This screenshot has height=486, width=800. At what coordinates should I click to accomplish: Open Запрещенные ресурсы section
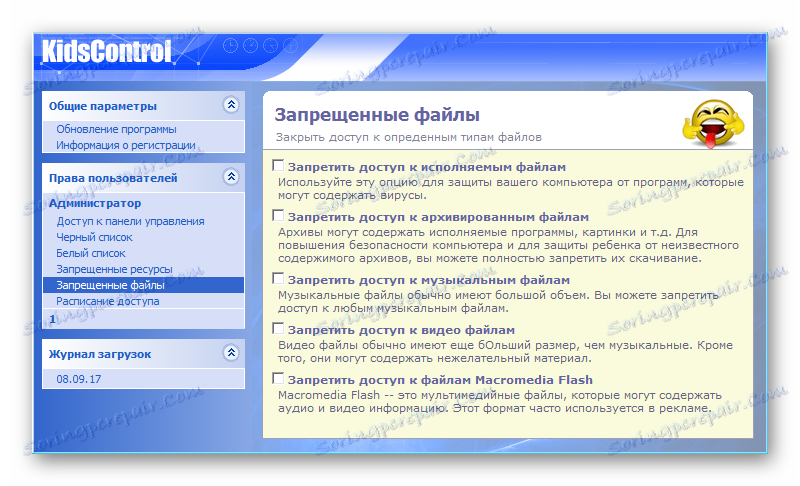coord(114,269)
